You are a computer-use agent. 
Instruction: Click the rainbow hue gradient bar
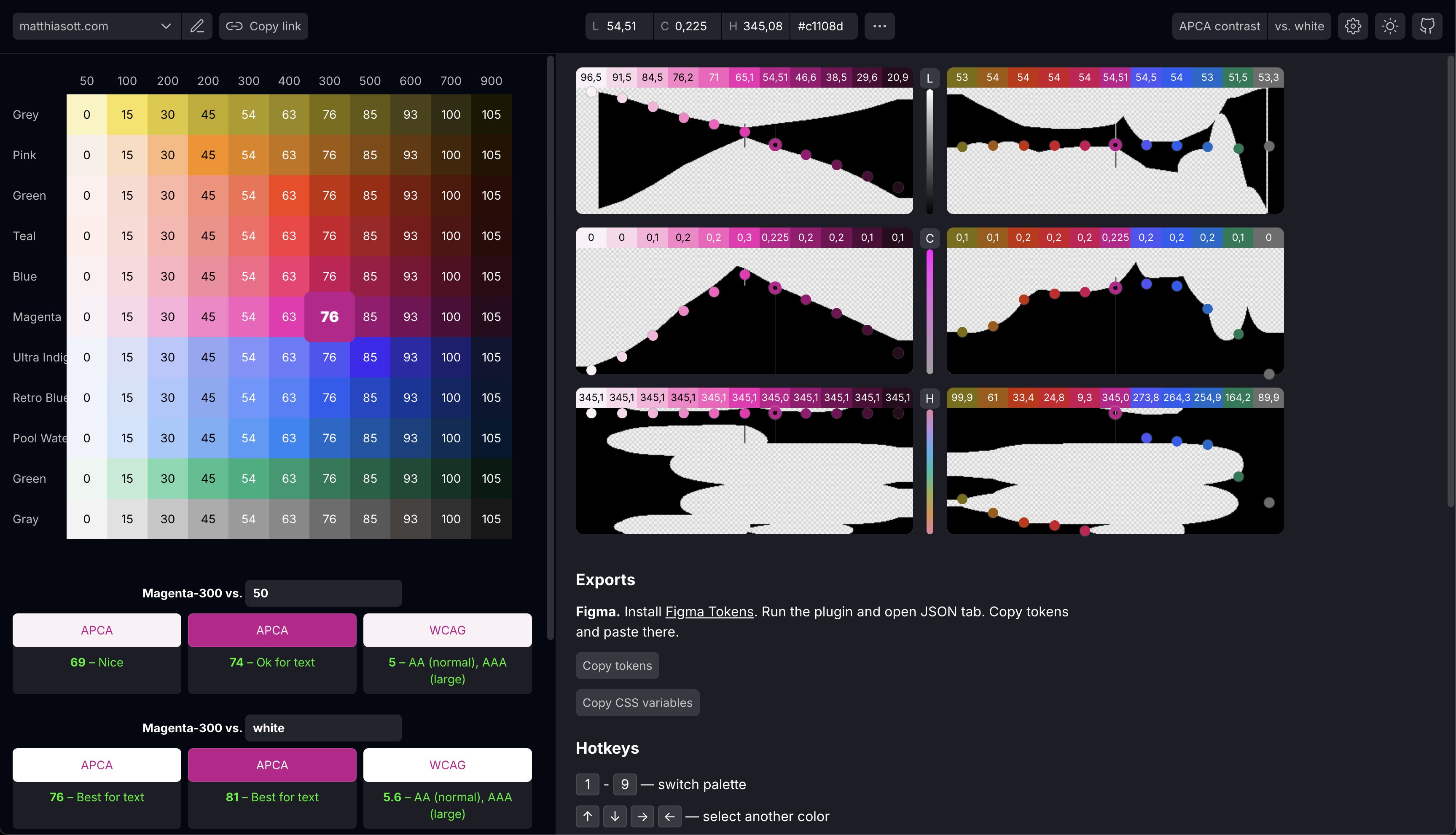click(929, 472)
